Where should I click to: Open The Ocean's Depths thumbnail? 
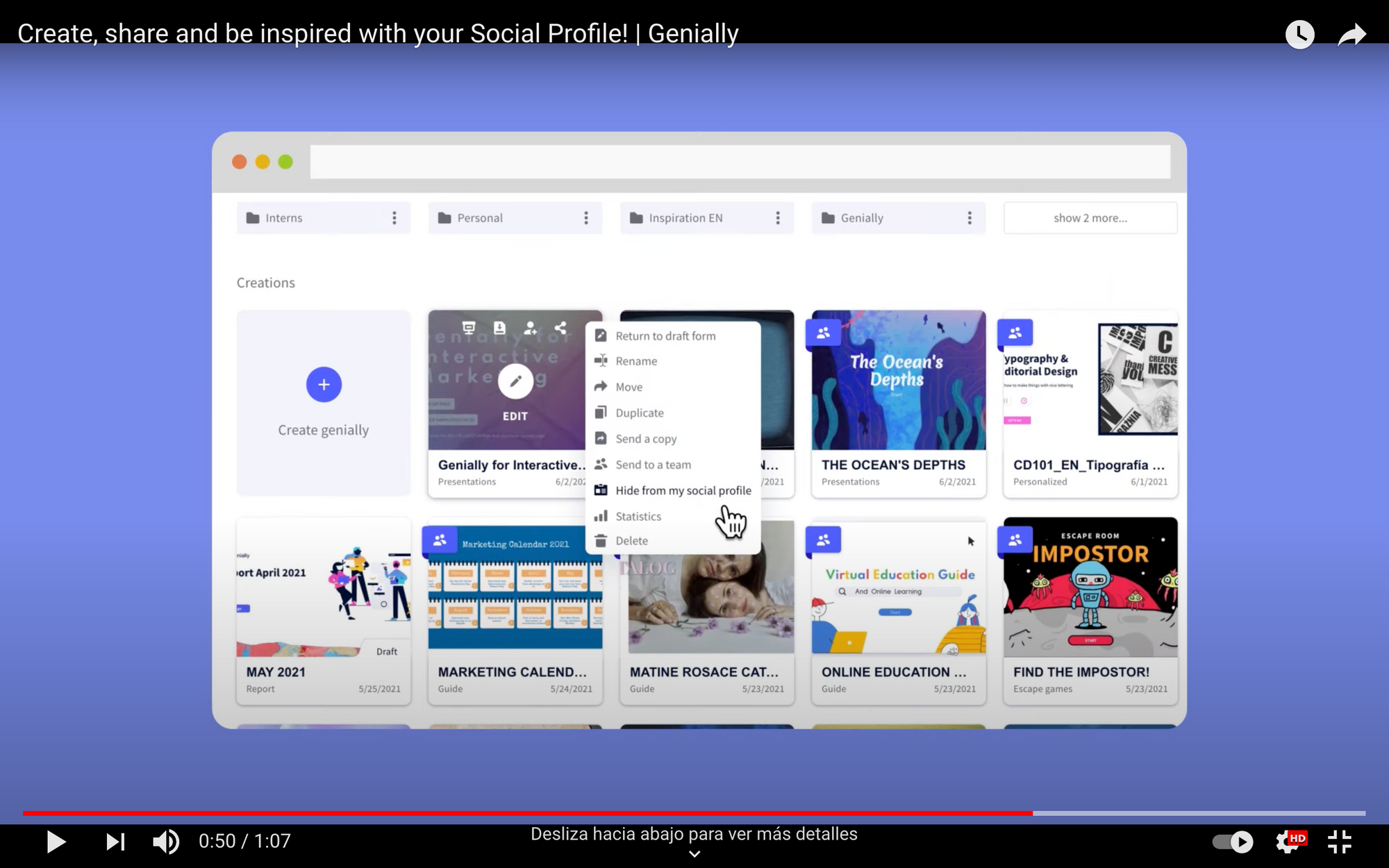click(x=898, y=380)
